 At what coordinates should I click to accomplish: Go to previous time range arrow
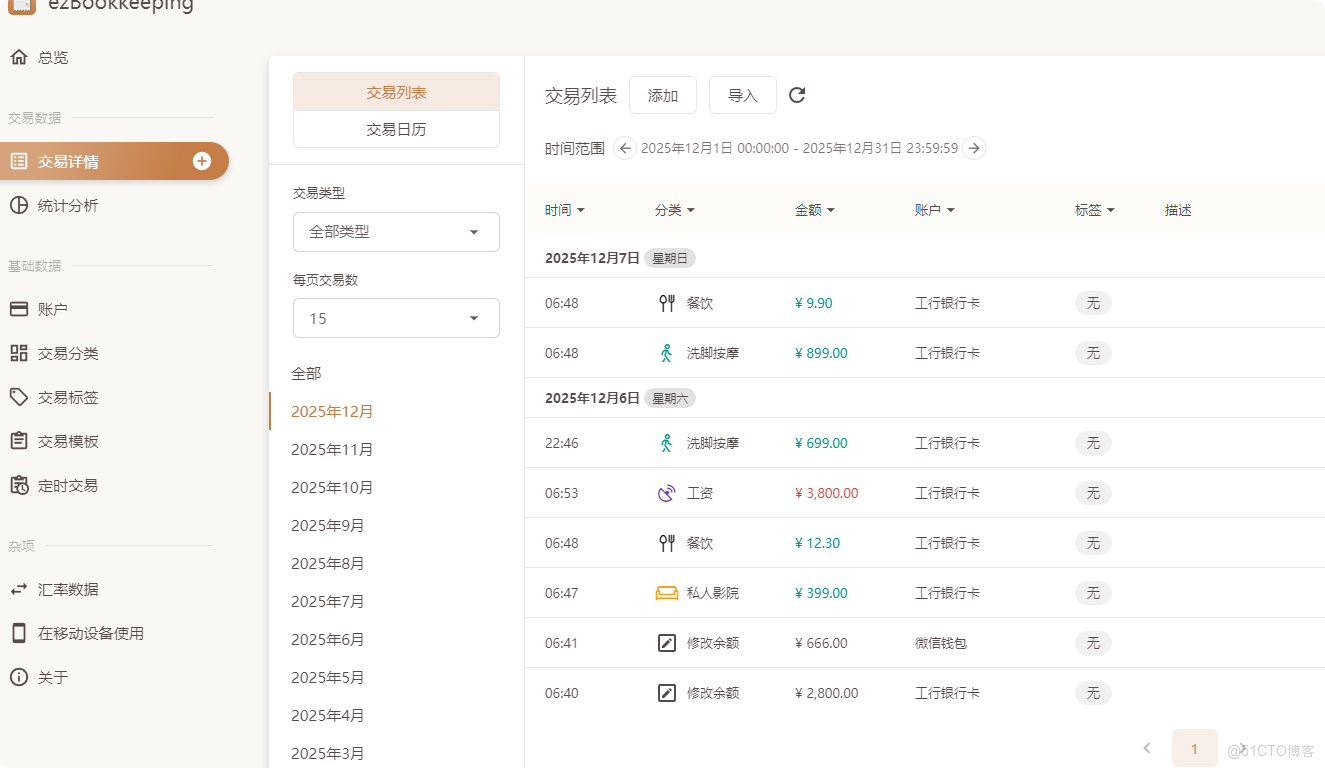[x=625, y=148]
